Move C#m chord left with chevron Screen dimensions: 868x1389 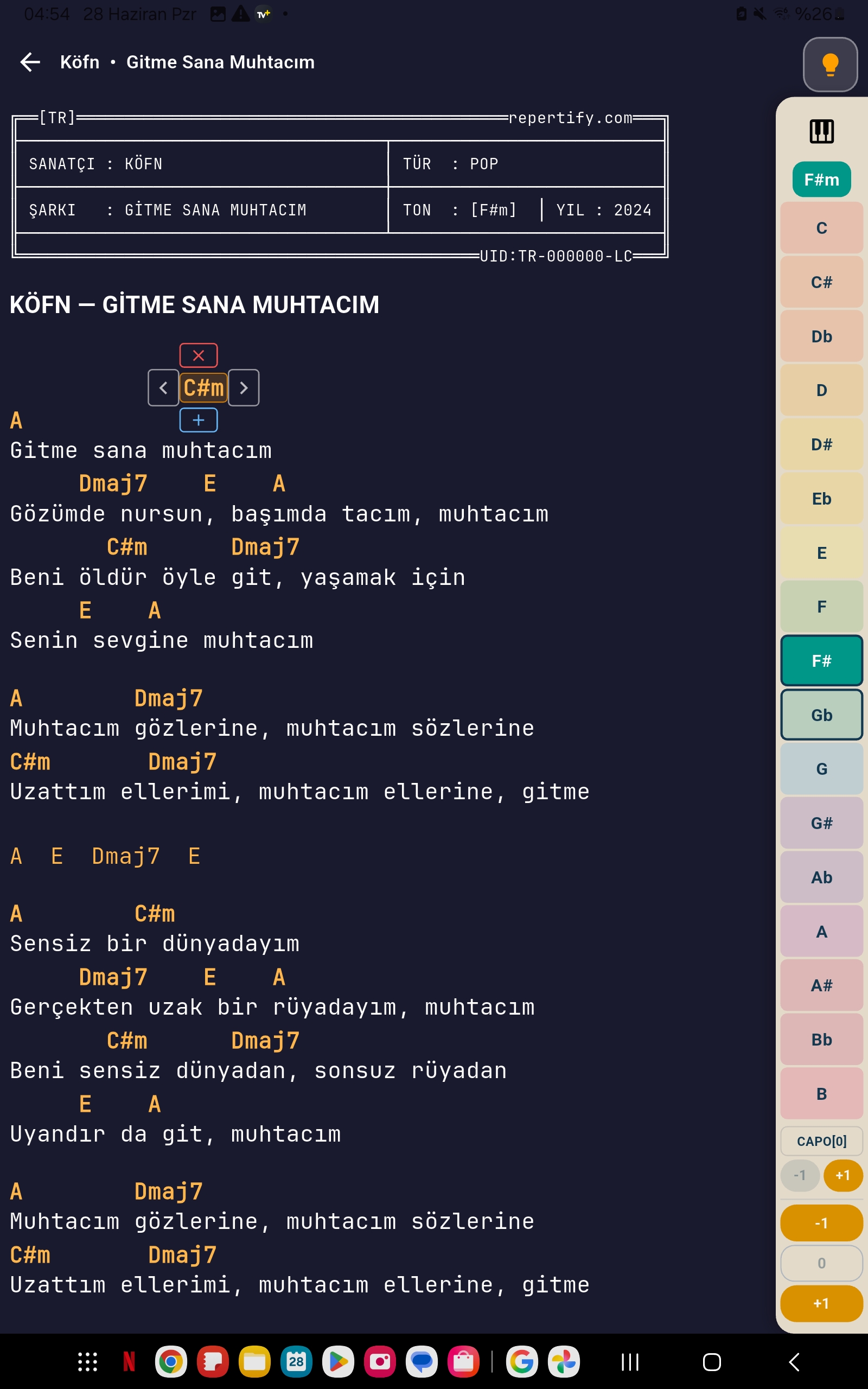(163, 388)
